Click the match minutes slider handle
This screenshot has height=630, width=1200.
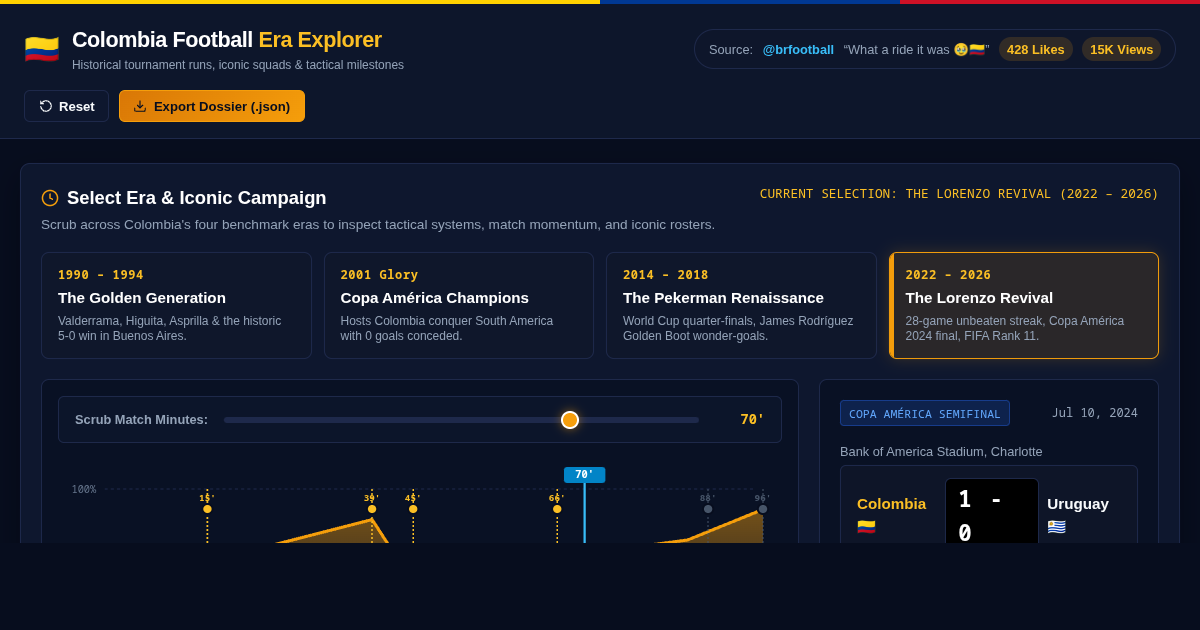click(x=570, y=420)
